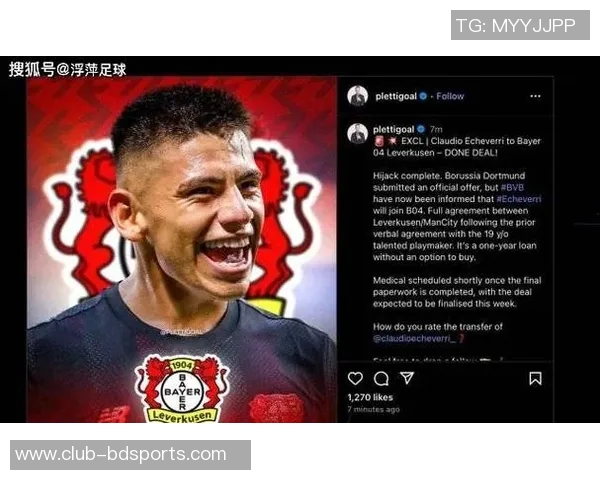Viewport: 600px width, 480px height.
Task: Open plettigoal username in post header
Action: pyautogui.click(x=396, y=96)
